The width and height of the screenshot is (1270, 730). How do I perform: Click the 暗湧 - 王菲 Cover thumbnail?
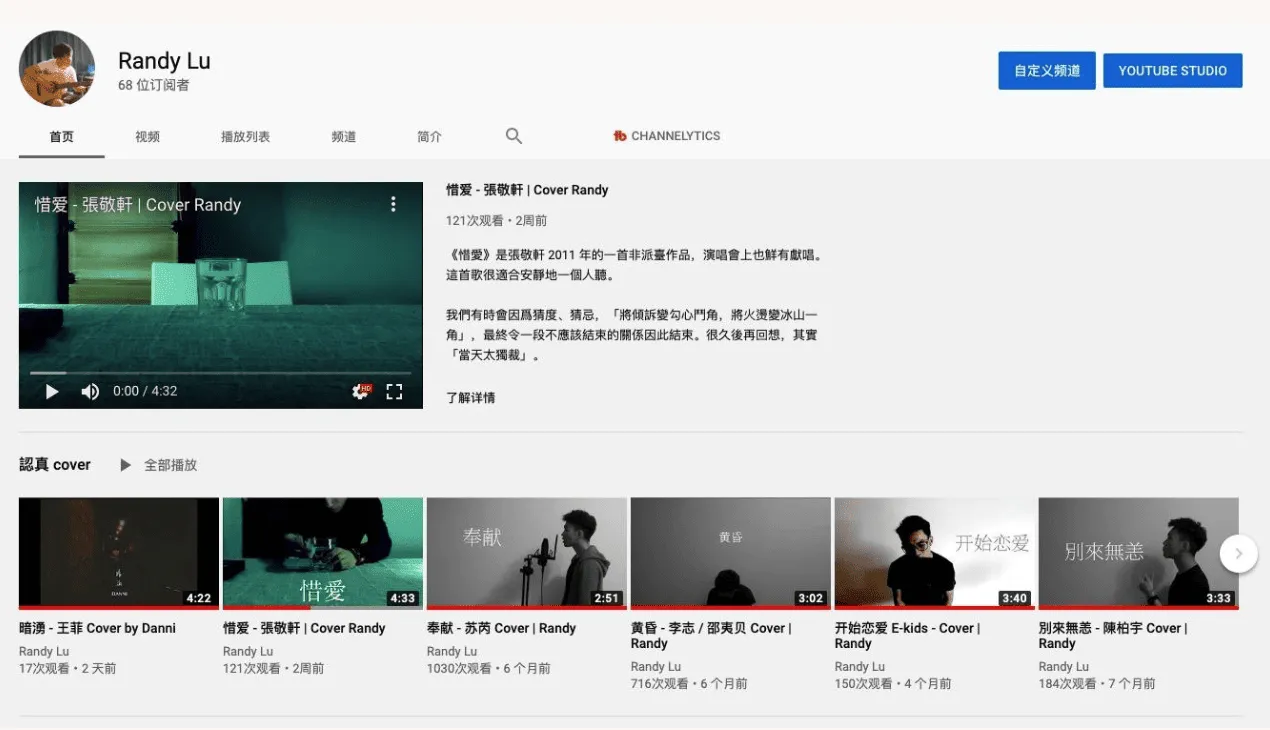tap(118, 552)
